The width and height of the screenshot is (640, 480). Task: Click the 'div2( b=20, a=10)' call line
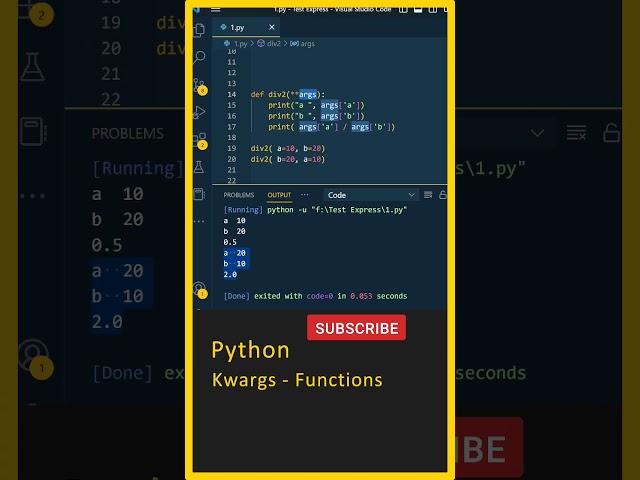click(288, 159)
